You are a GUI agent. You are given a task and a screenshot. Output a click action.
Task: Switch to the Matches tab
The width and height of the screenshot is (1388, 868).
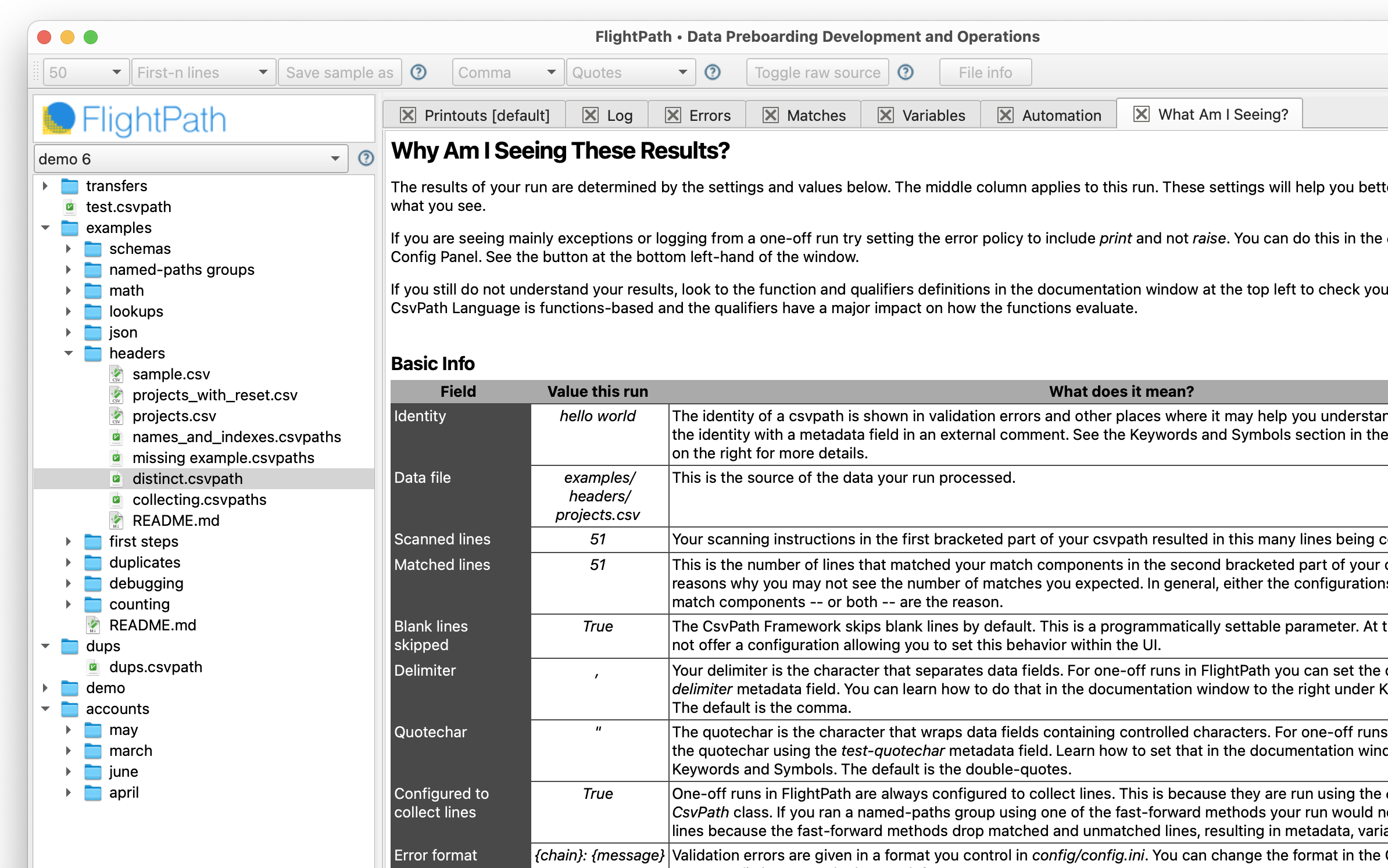point(815,115)
